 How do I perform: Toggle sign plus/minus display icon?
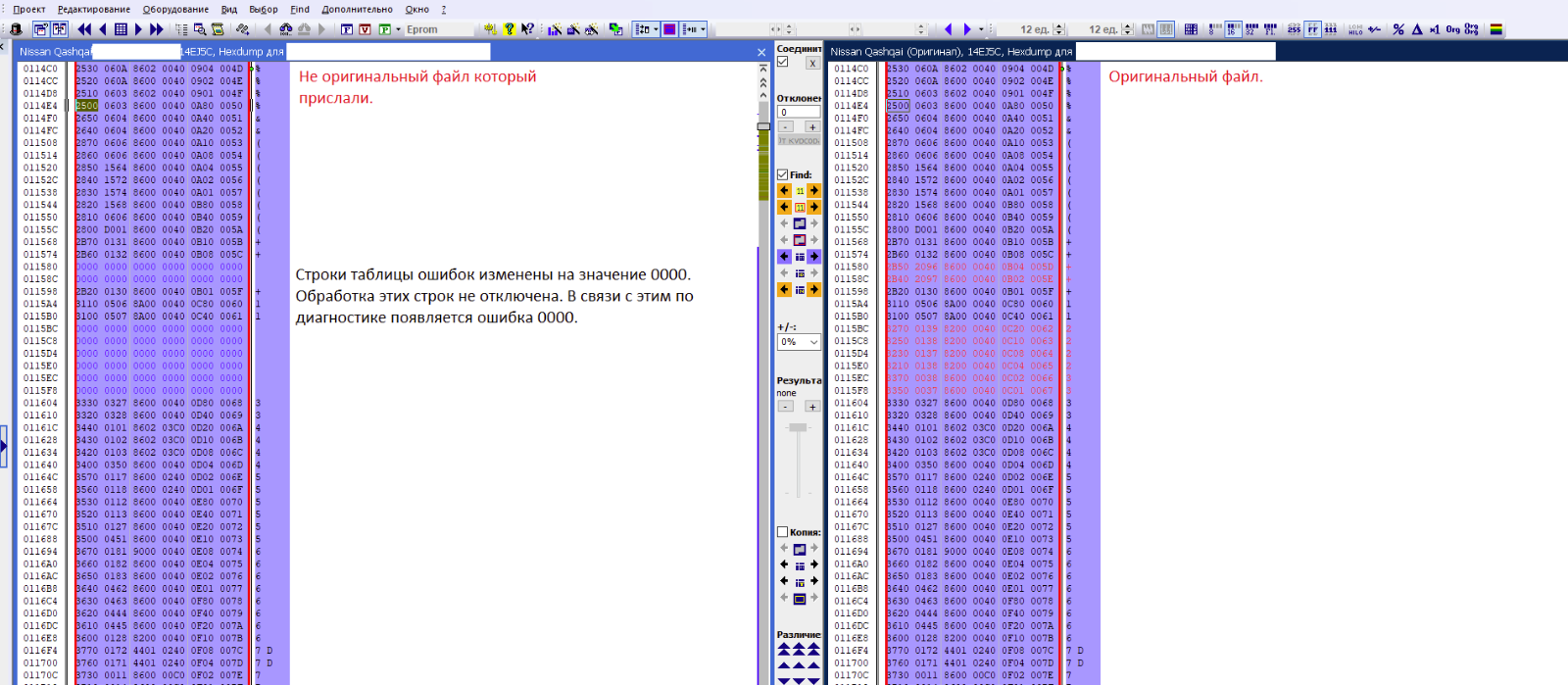1375,29
